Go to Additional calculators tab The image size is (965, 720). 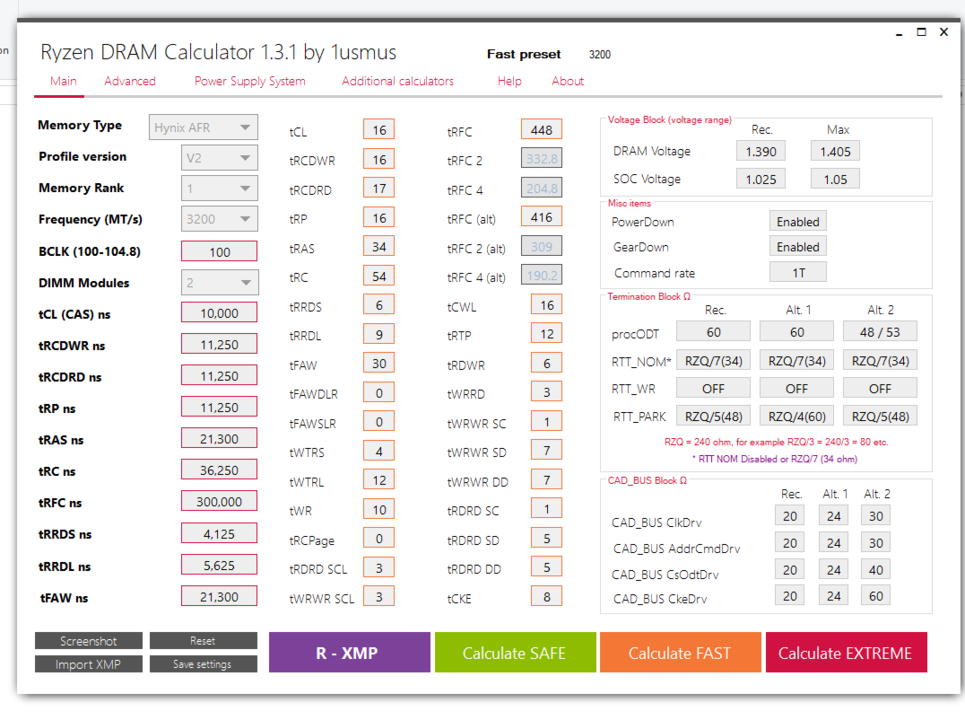398,81
